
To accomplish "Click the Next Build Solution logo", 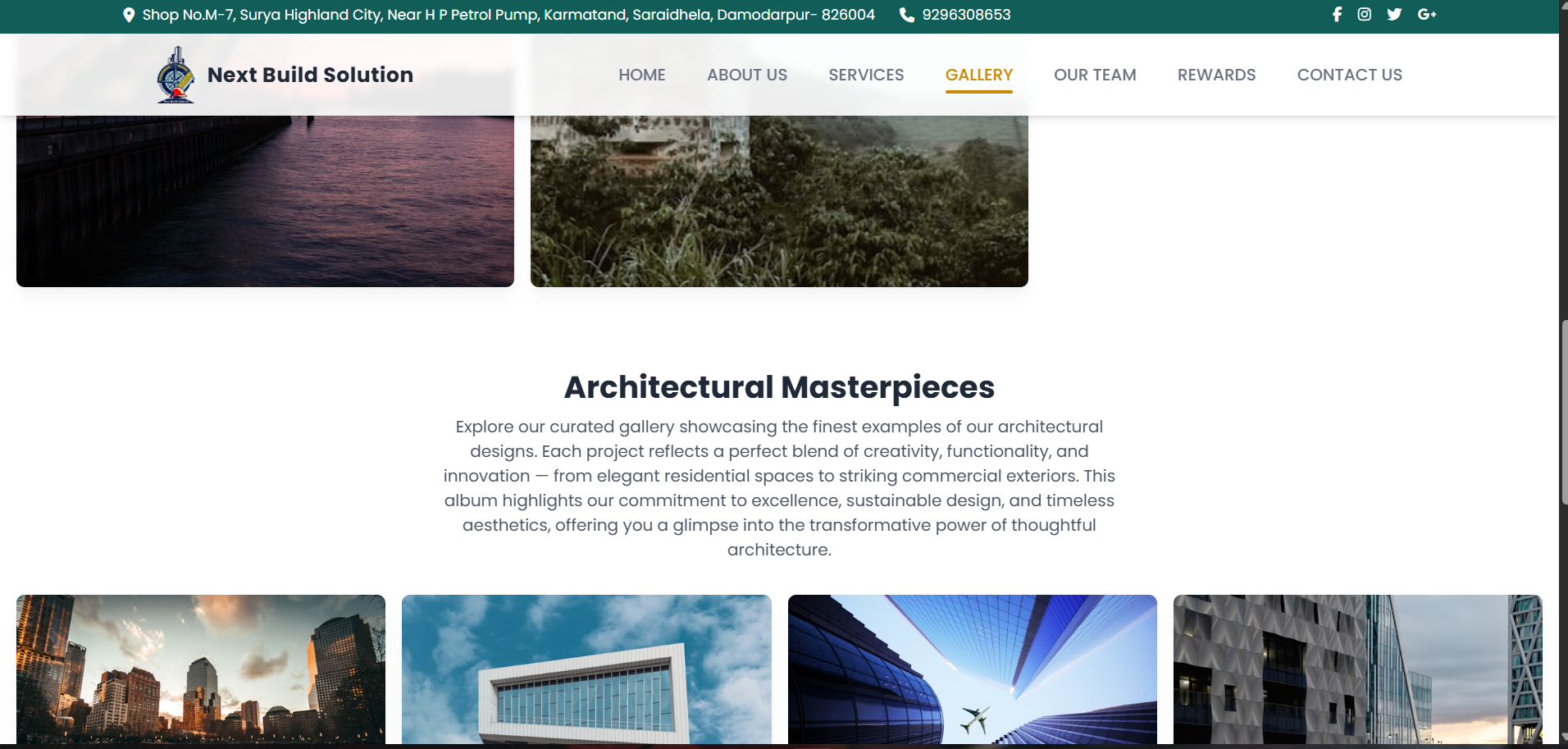I will pos(175,75).
